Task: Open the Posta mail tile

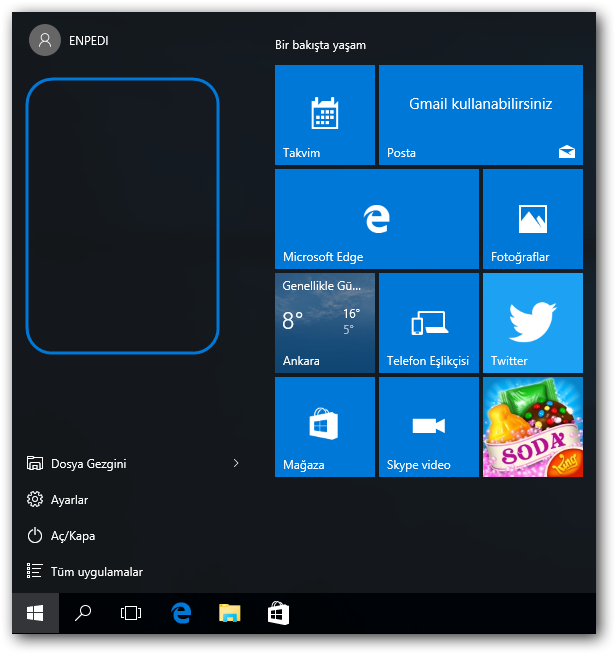Action: (480, 115)
